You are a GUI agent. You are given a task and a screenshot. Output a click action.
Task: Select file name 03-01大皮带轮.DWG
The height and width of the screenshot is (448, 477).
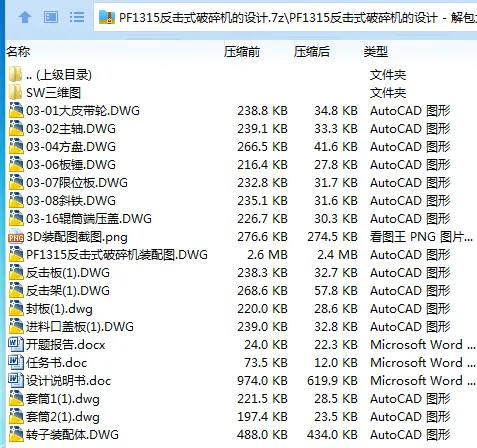(83, 111)
